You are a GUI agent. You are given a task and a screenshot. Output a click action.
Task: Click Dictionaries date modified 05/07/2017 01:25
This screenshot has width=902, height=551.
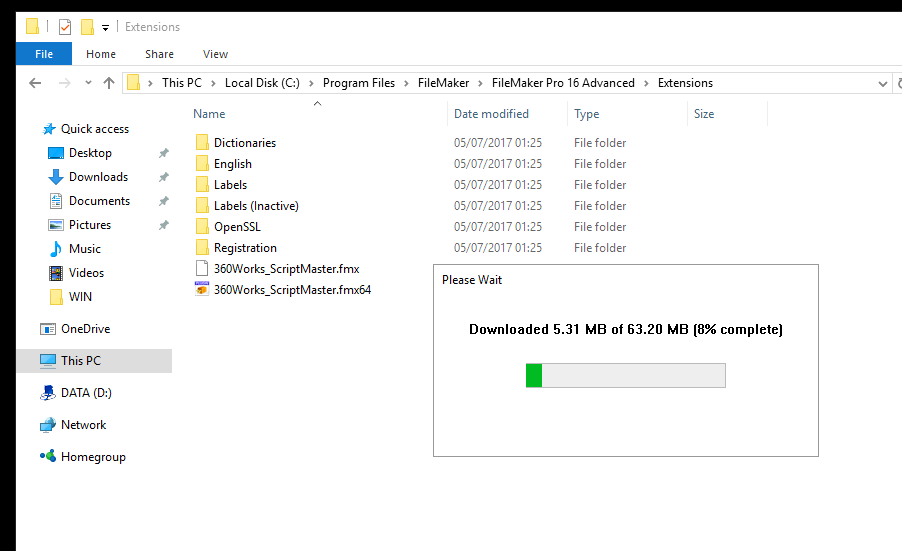[x=498, y=143]
